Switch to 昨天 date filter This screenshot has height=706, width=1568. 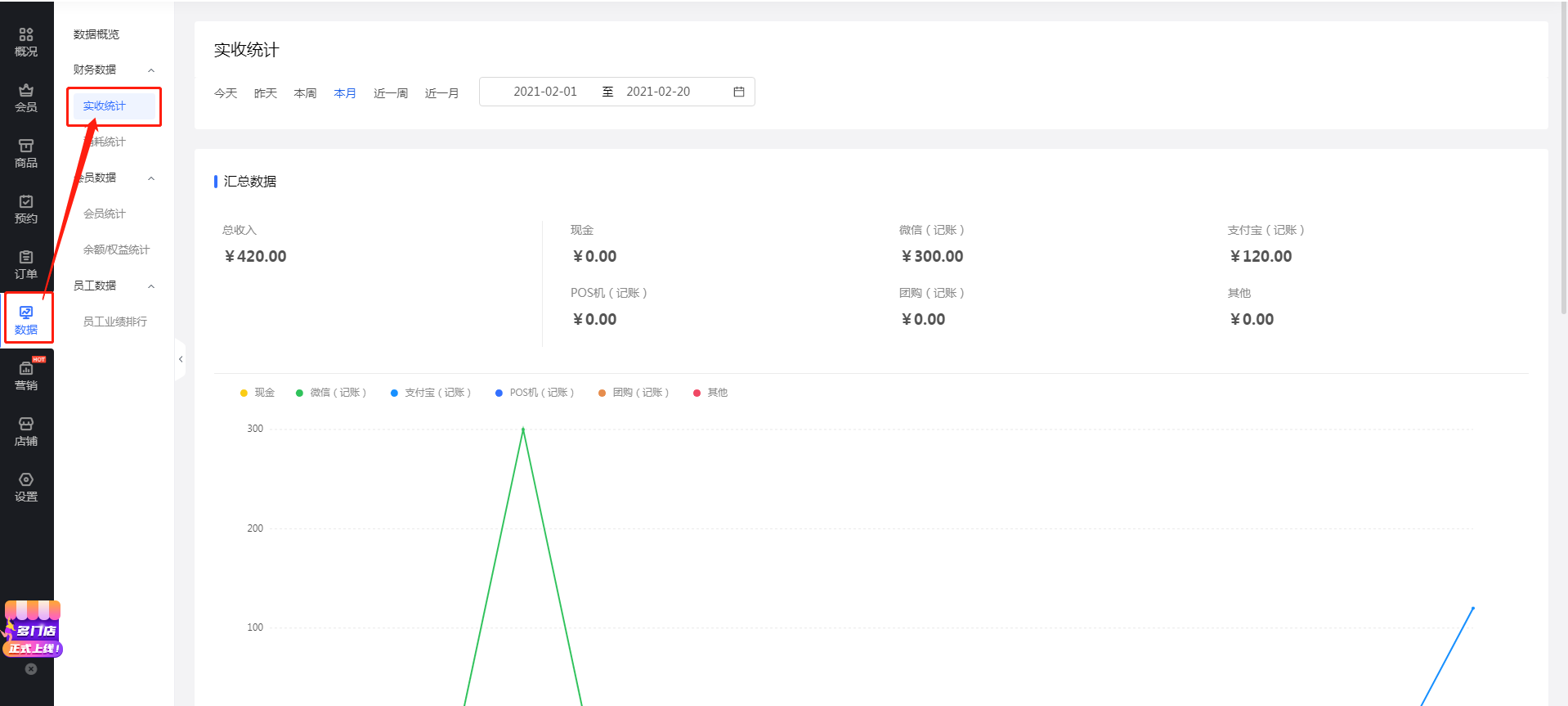265,93
